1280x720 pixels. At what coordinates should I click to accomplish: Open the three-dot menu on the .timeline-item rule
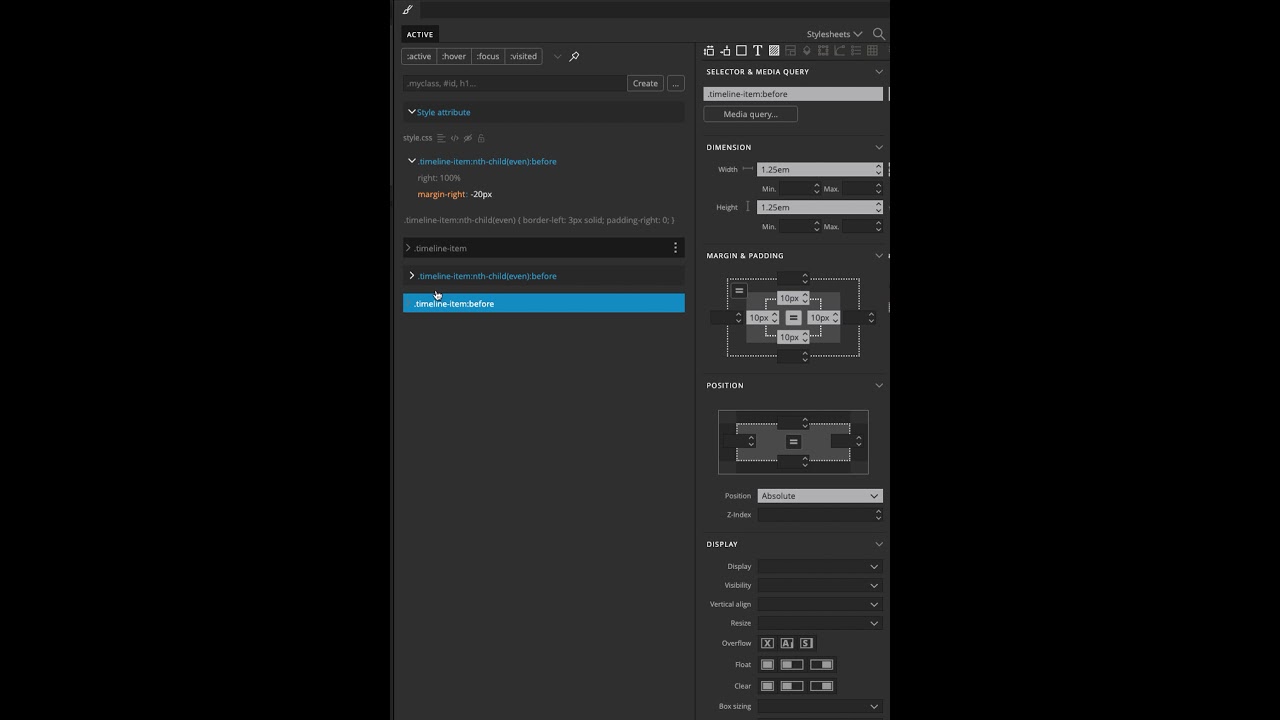coord(675,248)
